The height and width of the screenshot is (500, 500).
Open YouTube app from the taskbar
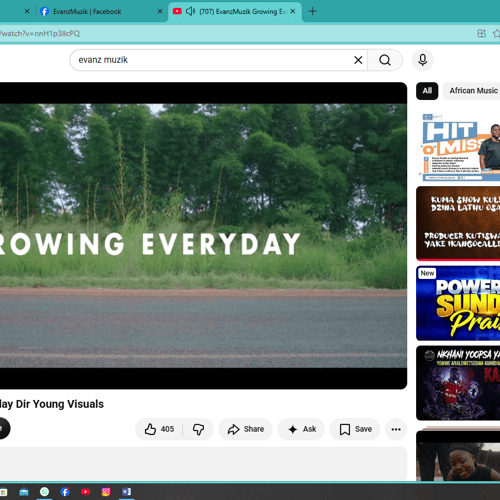[85, 492]
